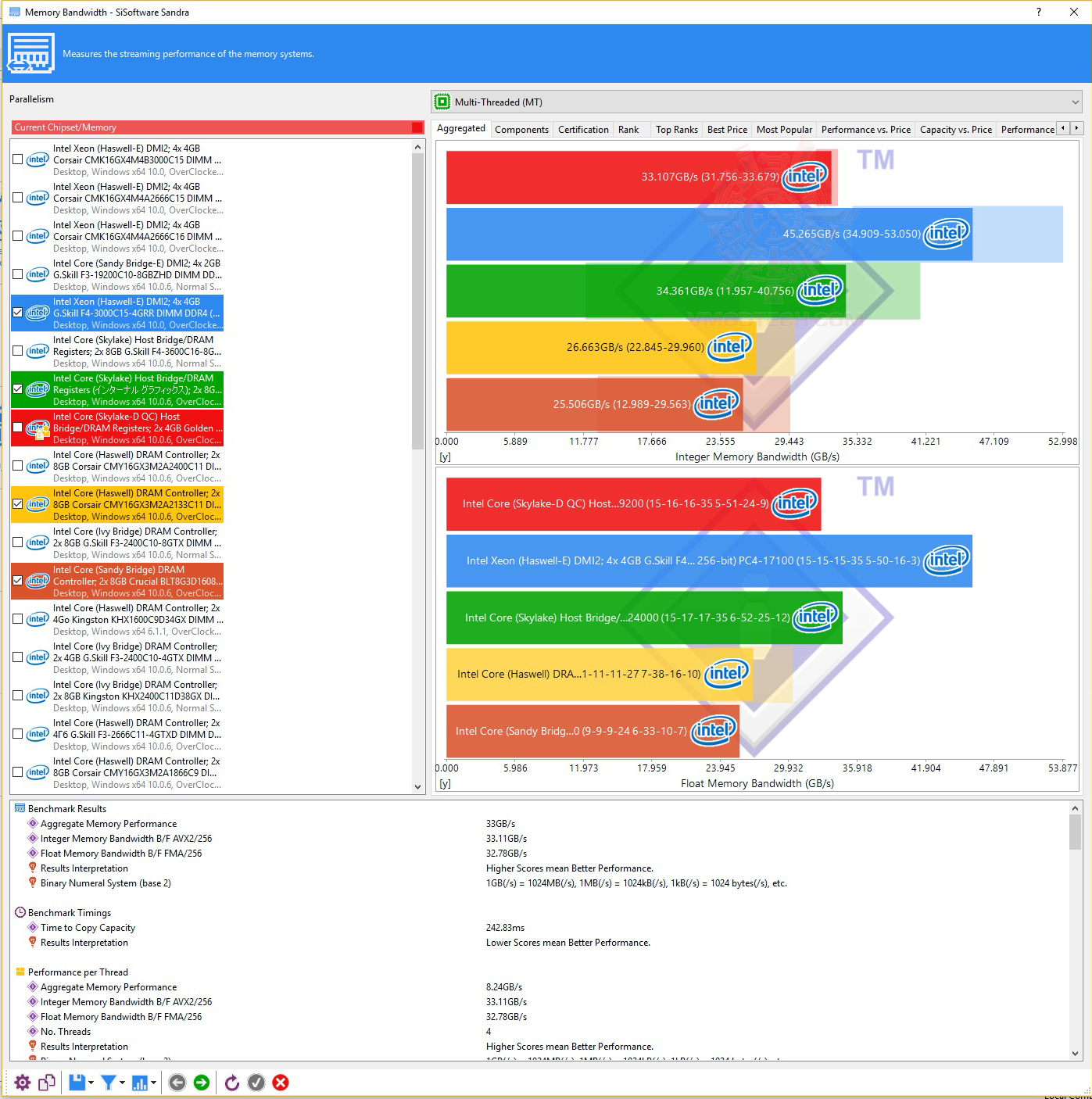Click the Time to Copy Capacity result row

click(x=539, y=927)
